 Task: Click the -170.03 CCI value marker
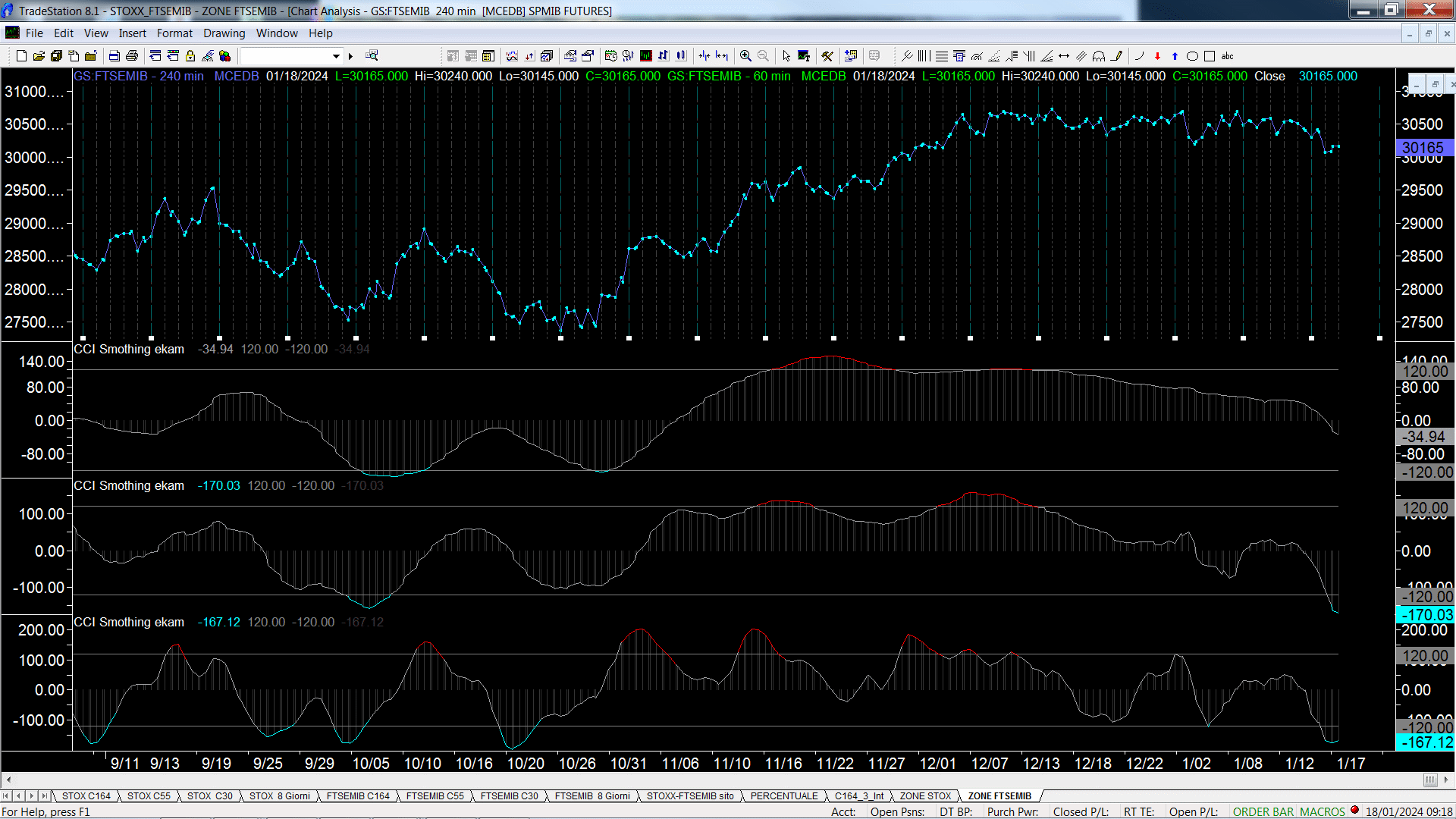1425,615
